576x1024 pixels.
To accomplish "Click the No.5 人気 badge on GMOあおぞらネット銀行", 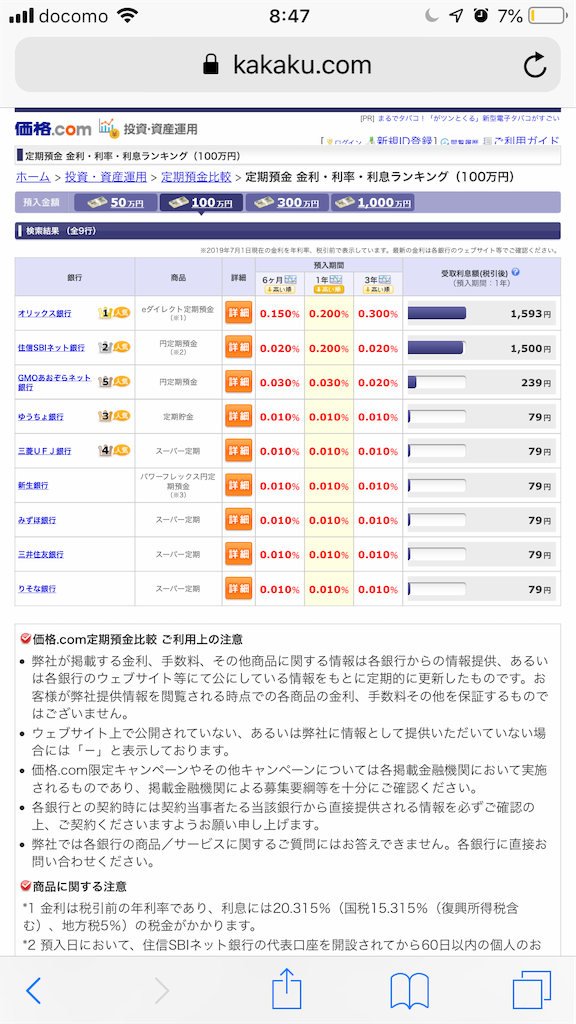I will tap(114, 382).
